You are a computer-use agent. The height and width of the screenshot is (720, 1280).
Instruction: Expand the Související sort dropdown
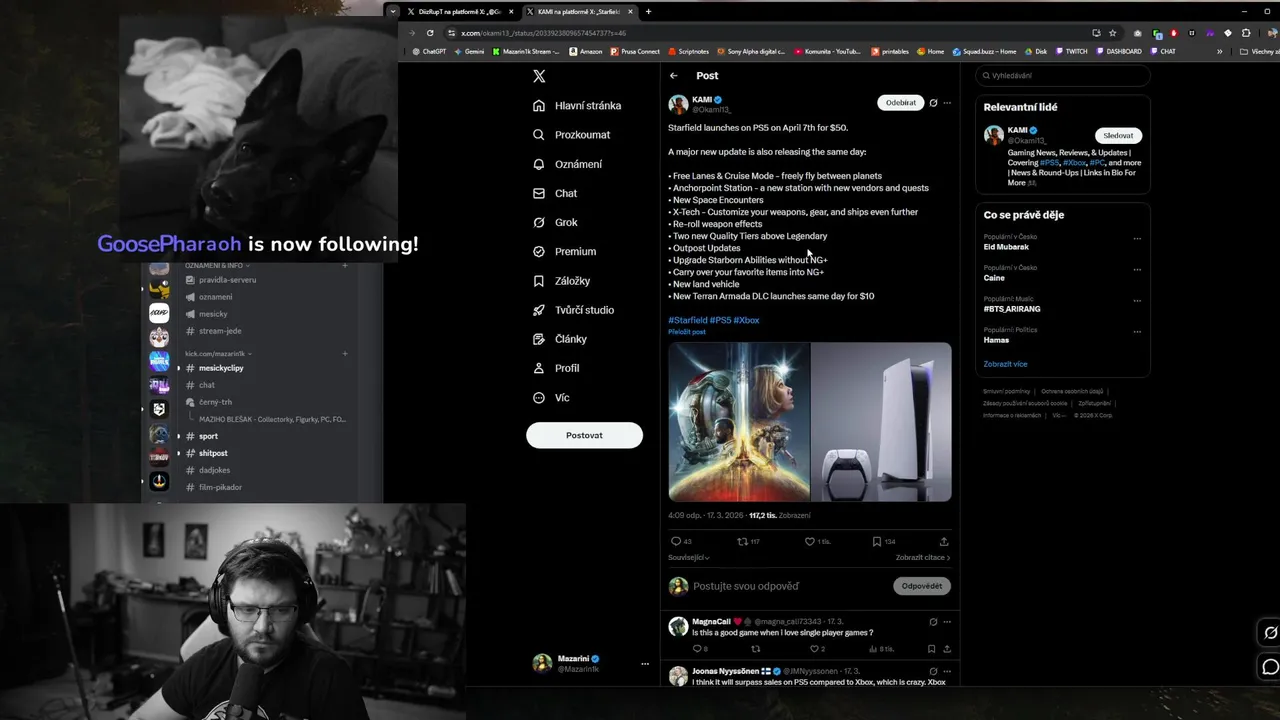(x=689, y=558)
